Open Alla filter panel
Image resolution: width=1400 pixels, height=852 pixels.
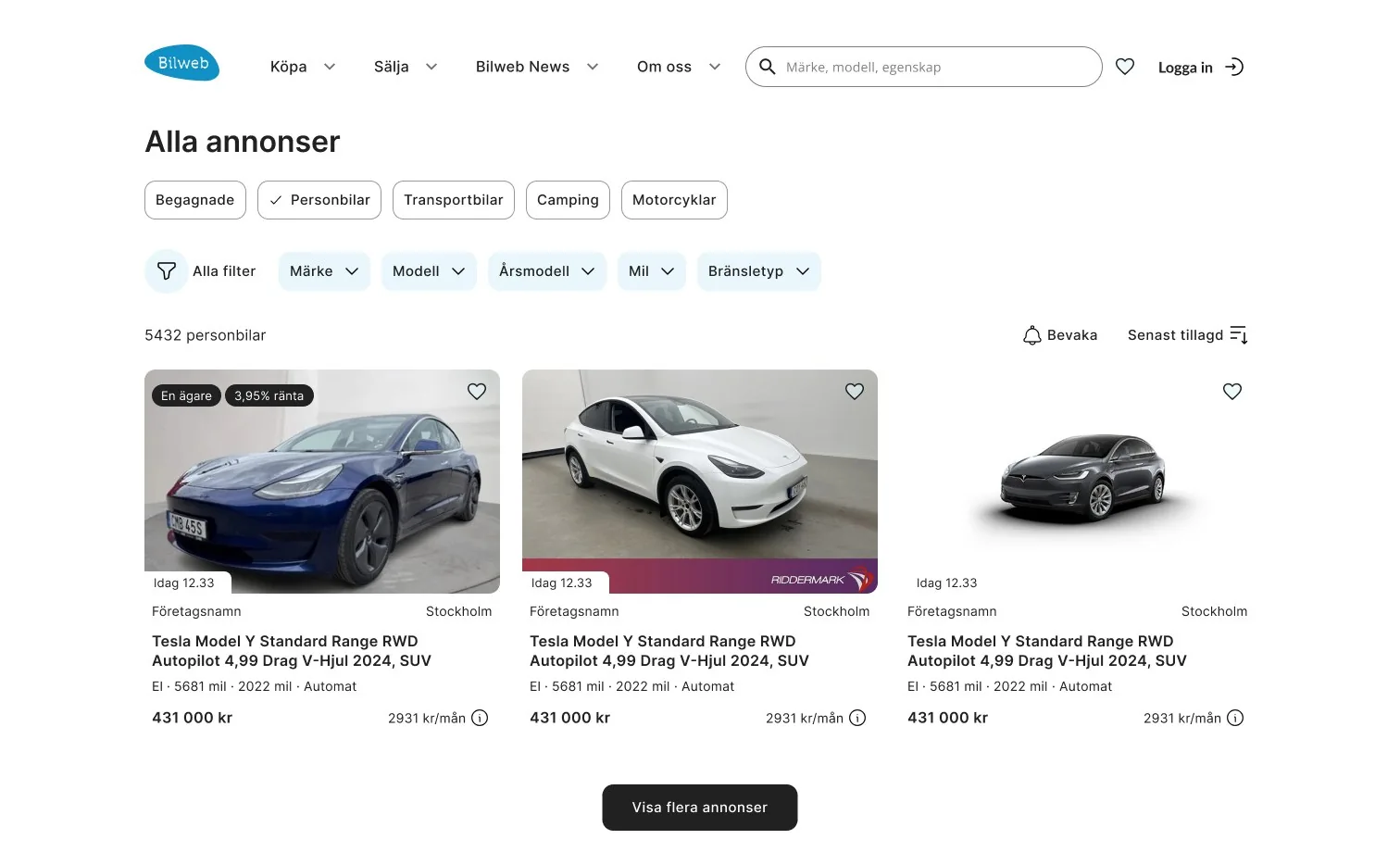(x=202, y=271)
